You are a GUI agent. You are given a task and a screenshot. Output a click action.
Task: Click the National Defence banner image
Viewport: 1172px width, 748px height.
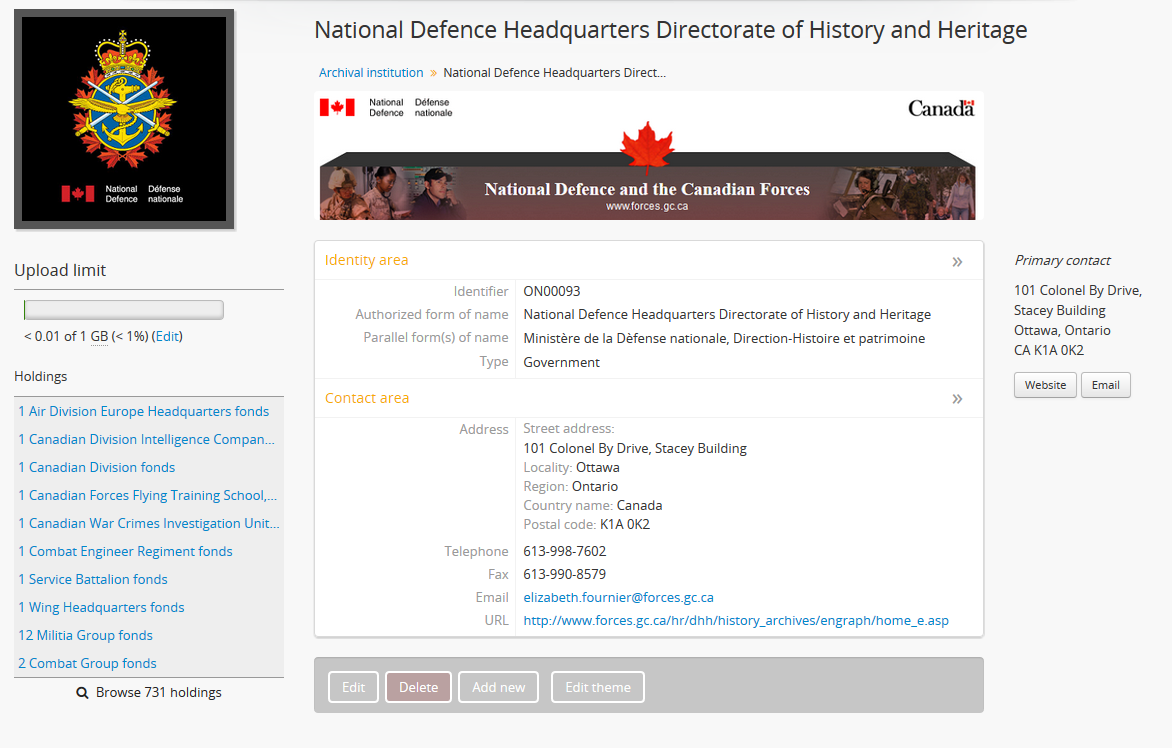648,156
